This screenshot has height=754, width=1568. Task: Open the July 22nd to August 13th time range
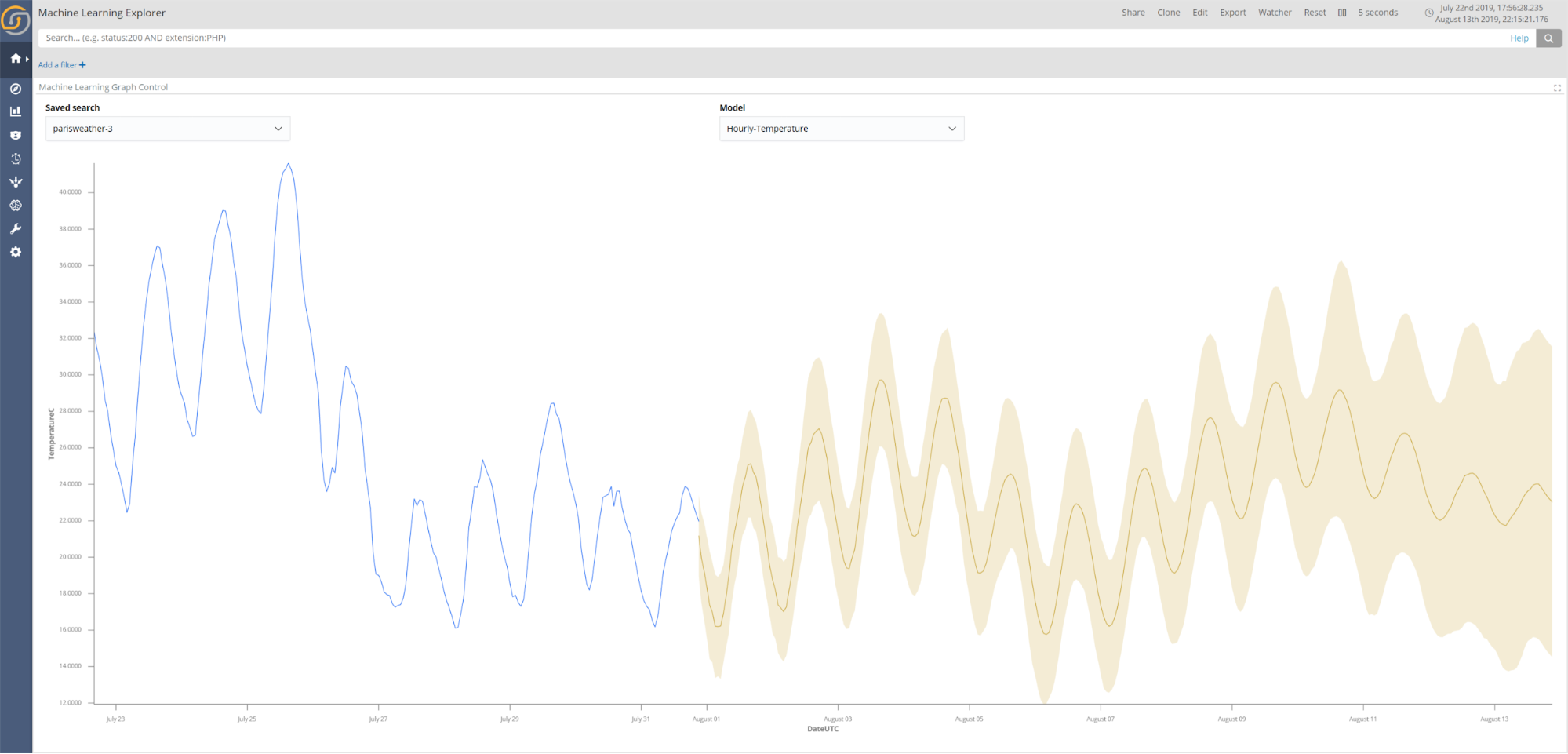click(x=1492, y=13)
